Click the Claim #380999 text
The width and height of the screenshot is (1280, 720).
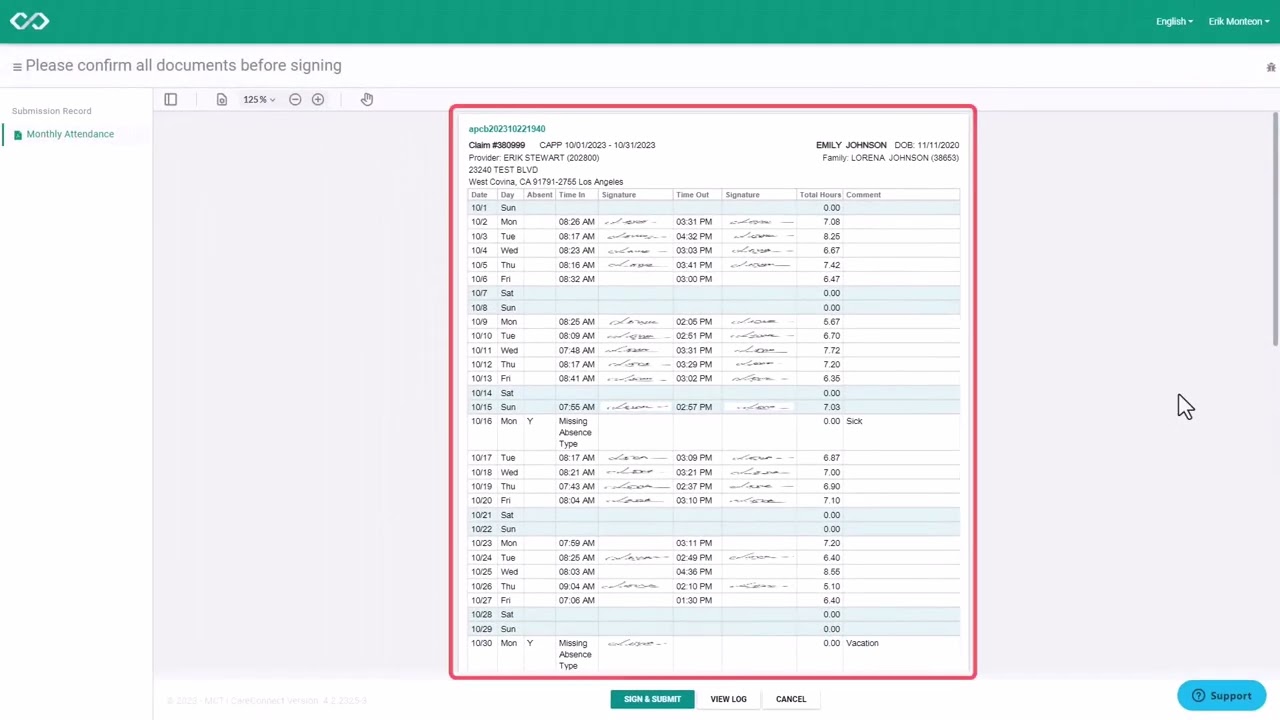[x=497, y=145]
